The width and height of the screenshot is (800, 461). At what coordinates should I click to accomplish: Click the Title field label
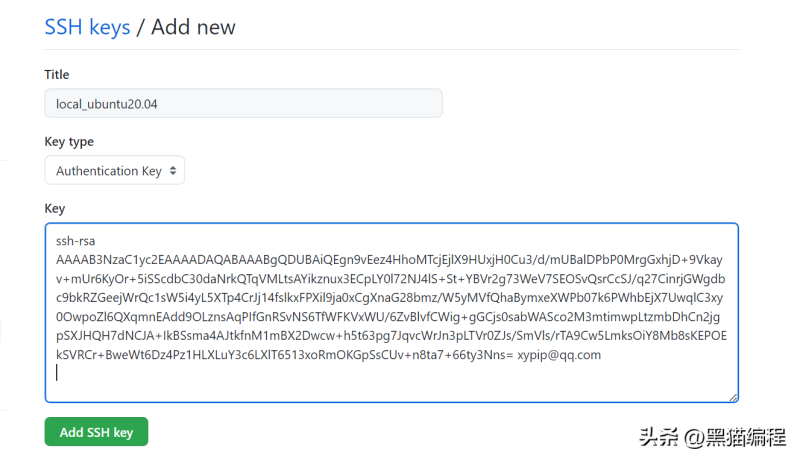tap(57, 74)
